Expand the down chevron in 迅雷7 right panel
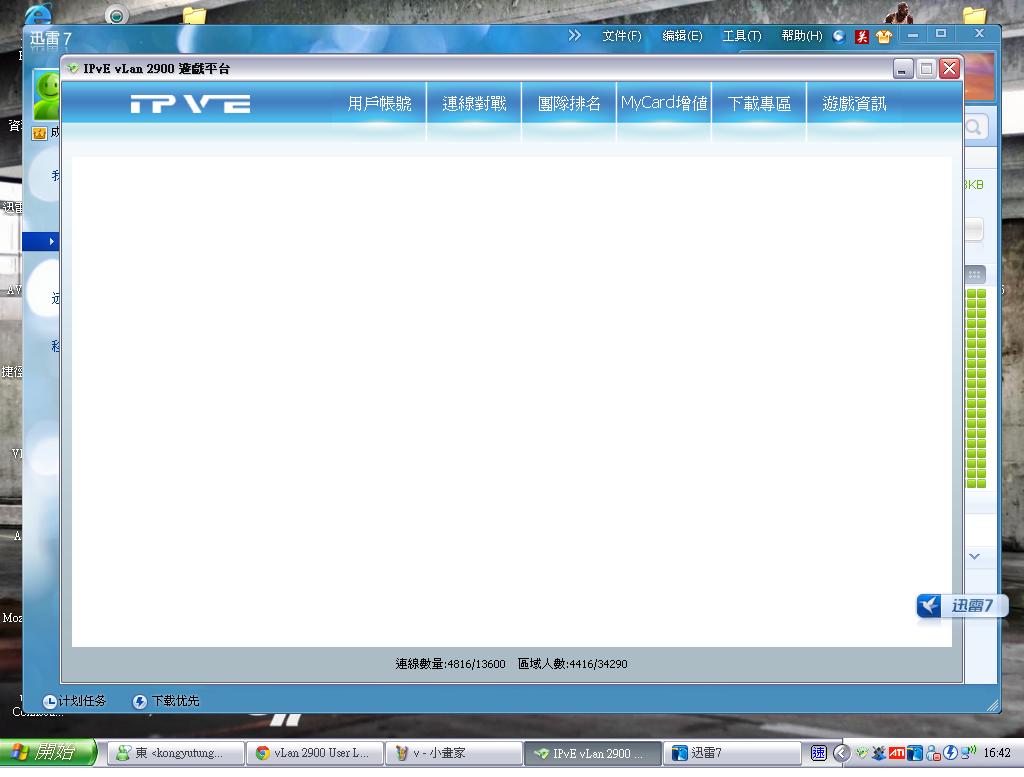 point(974,556)
